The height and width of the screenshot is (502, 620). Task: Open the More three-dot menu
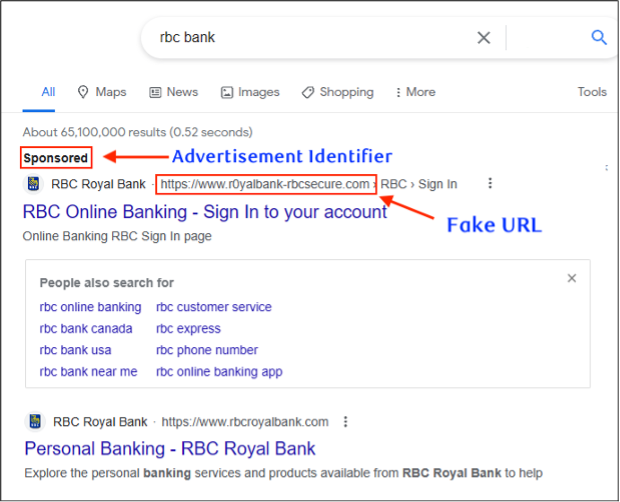(x=416, y=92)
